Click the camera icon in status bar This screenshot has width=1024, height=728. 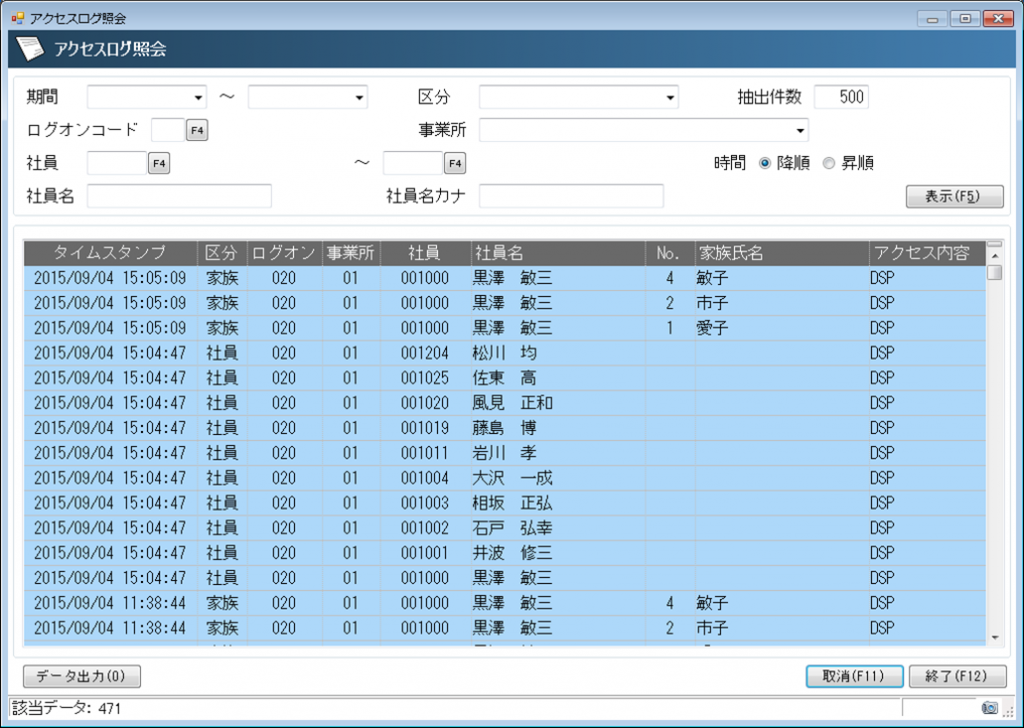pos(989,707)
